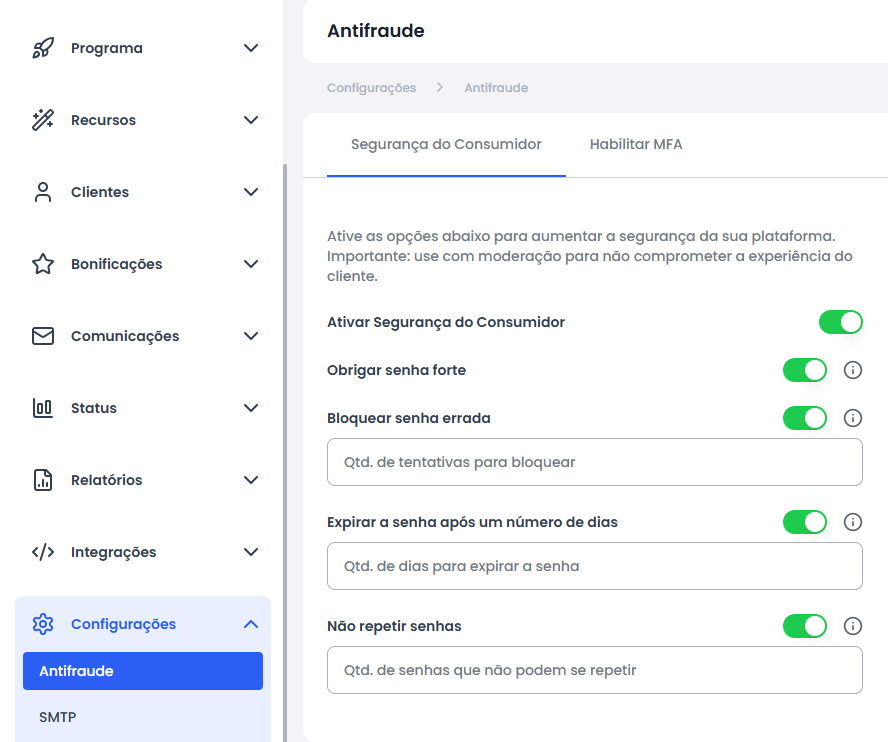Expand the Integrações section chevron

251,552
